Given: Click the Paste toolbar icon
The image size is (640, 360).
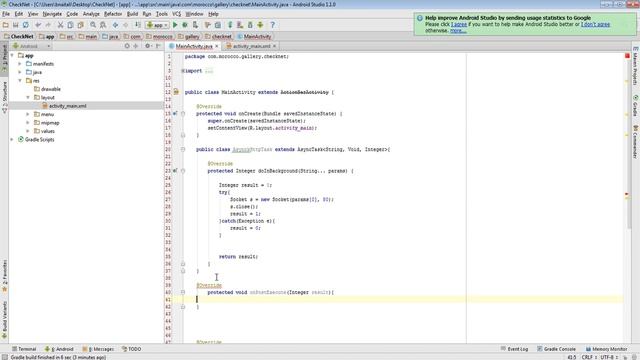Looking at the screenshot, I should tap(80, 25).
